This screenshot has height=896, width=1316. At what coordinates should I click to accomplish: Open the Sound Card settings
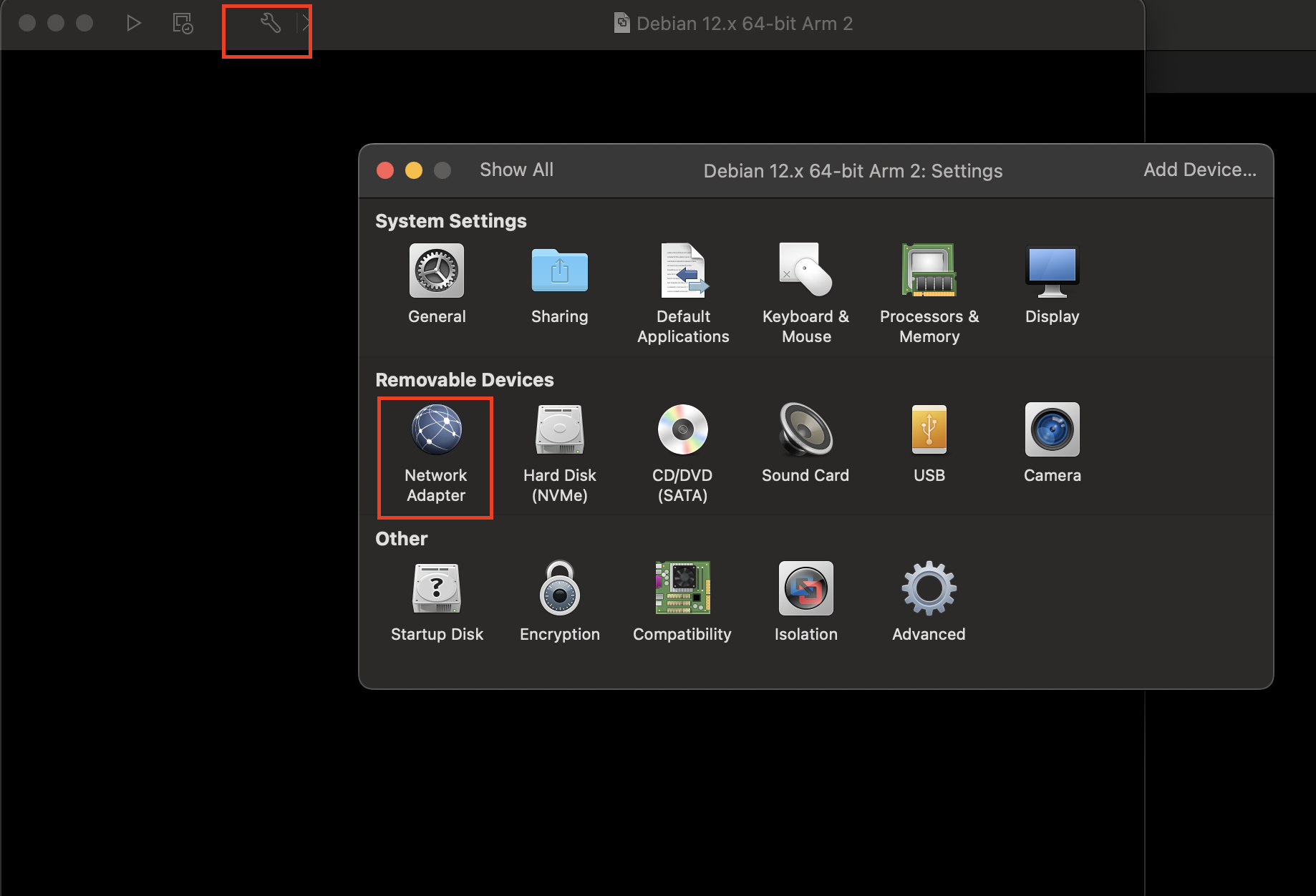click(x=805, y=444)
